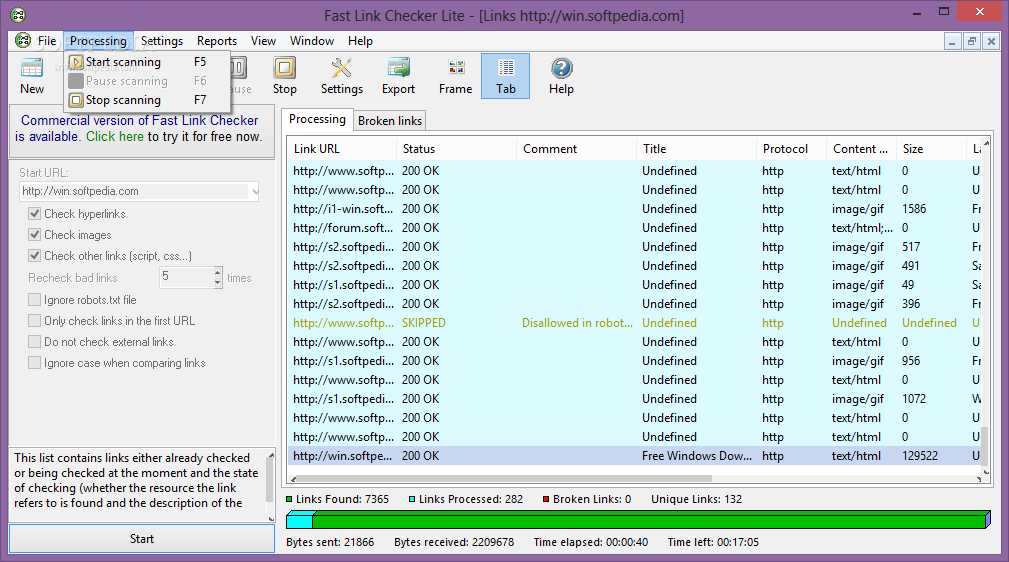
Task: Click the 129522 size cell
Action: click(x=920, y=456)
